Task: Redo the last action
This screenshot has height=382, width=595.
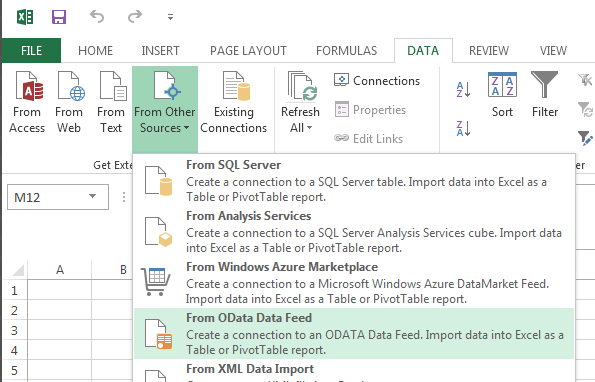Action: pos(134,17)
